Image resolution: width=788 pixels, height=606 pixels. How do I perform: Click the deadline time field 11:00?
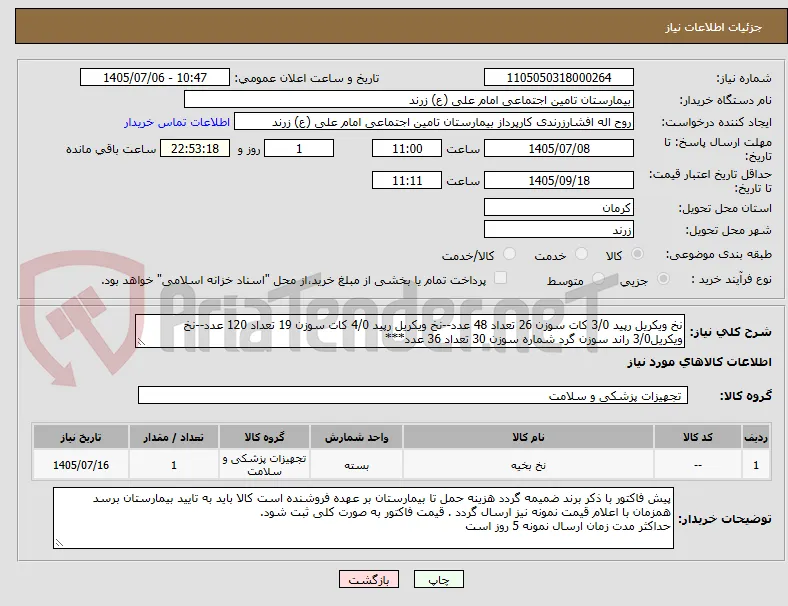click(407, 148)
